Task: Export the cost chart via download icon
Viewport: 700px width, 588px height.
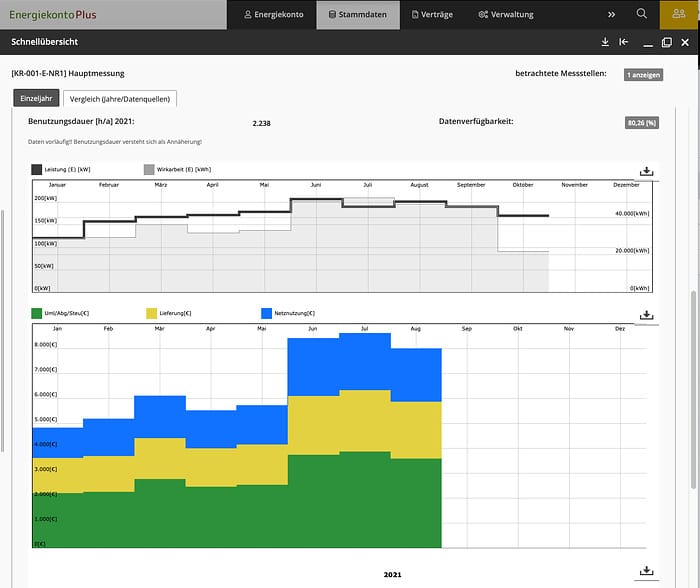Action: point(646,315)
